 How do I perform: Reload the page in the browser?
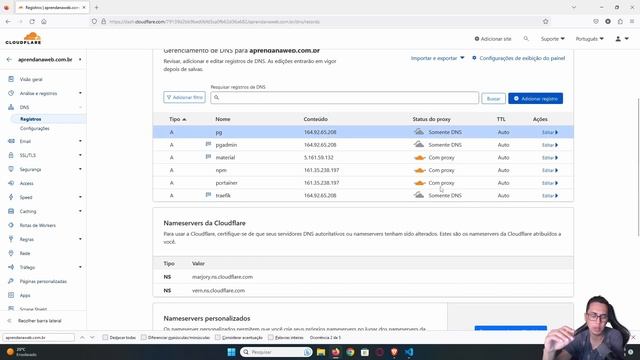click(x=32, y=22)
